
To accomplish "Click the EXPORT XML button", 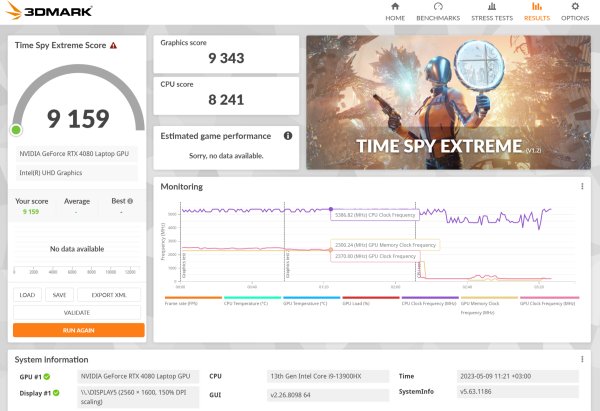I will 109,295.
